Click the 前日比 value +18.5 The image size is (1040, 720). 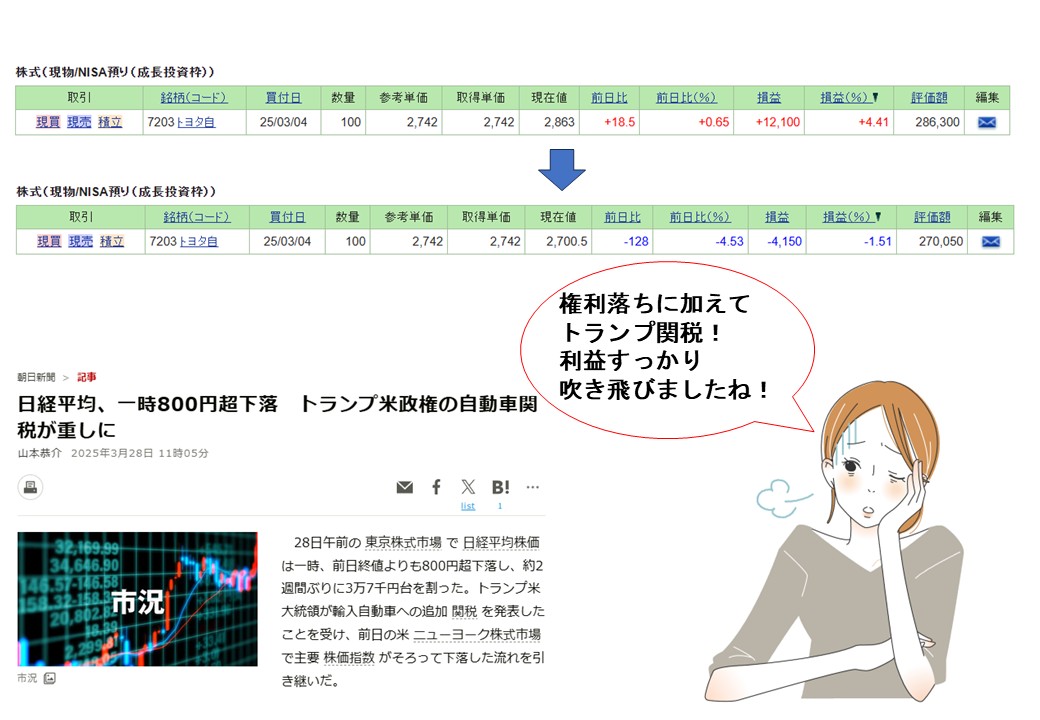tap(619, 122)
